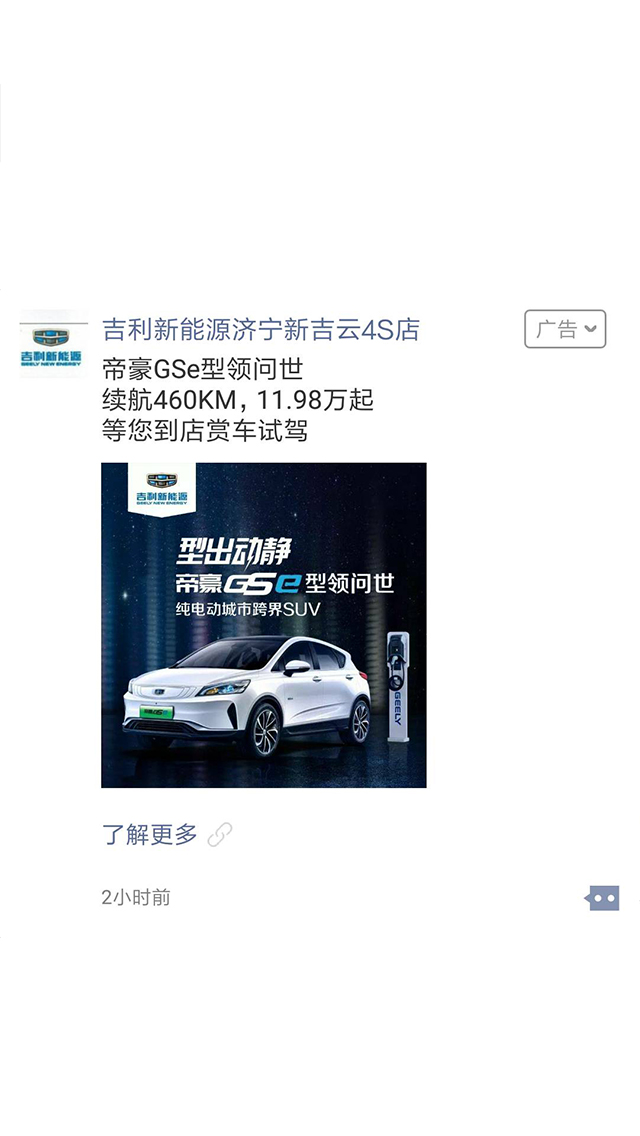640x1136 pixels.
Task: Tap the white GSe car in the ad
Action: point(247,695)
